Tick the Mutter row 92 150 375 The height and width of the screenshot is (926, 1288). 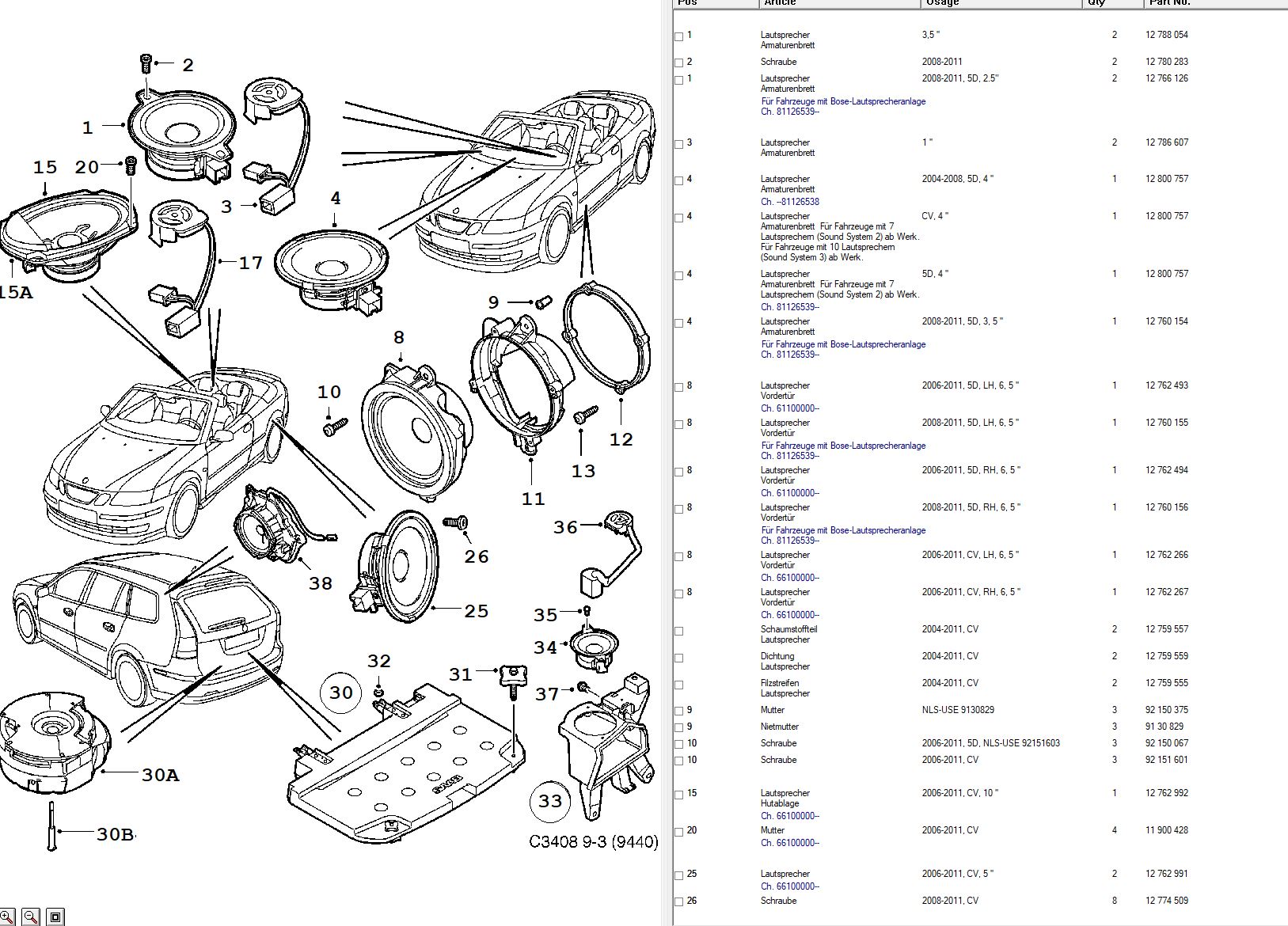pos(678,712)
